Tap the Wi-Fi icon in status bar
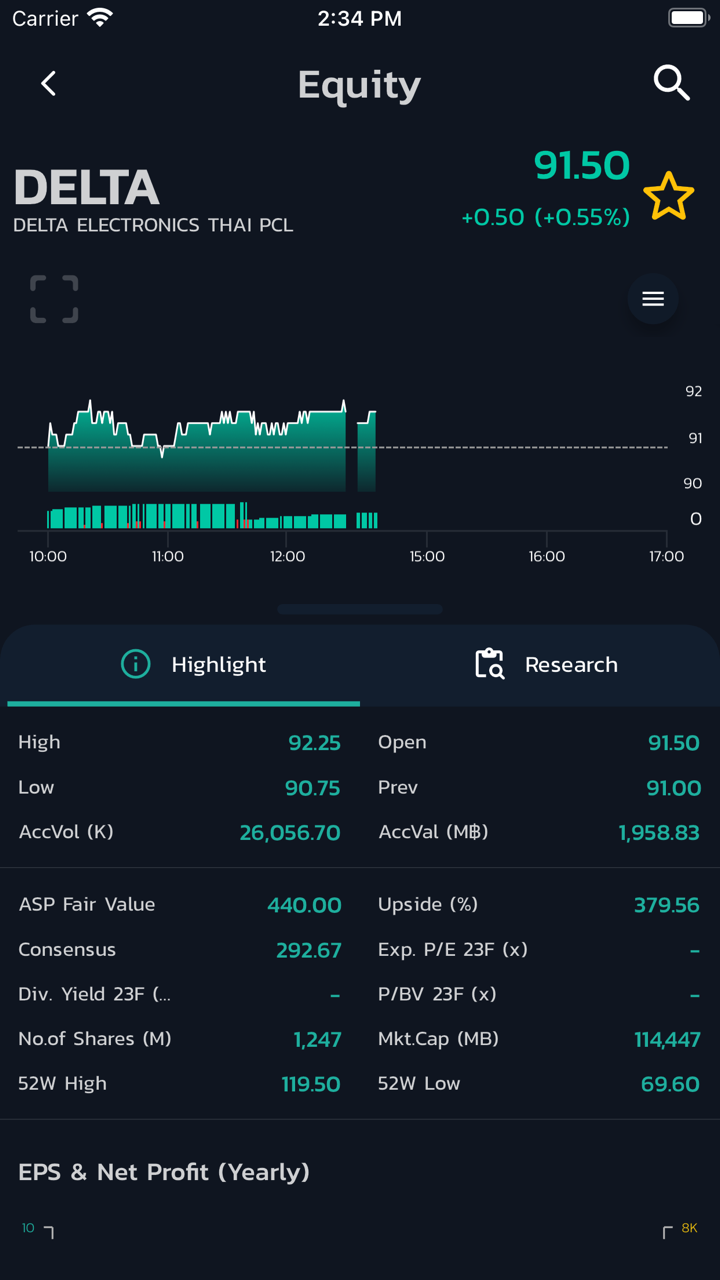This screenshot has width=720, height=1280. tap(100, 18)
